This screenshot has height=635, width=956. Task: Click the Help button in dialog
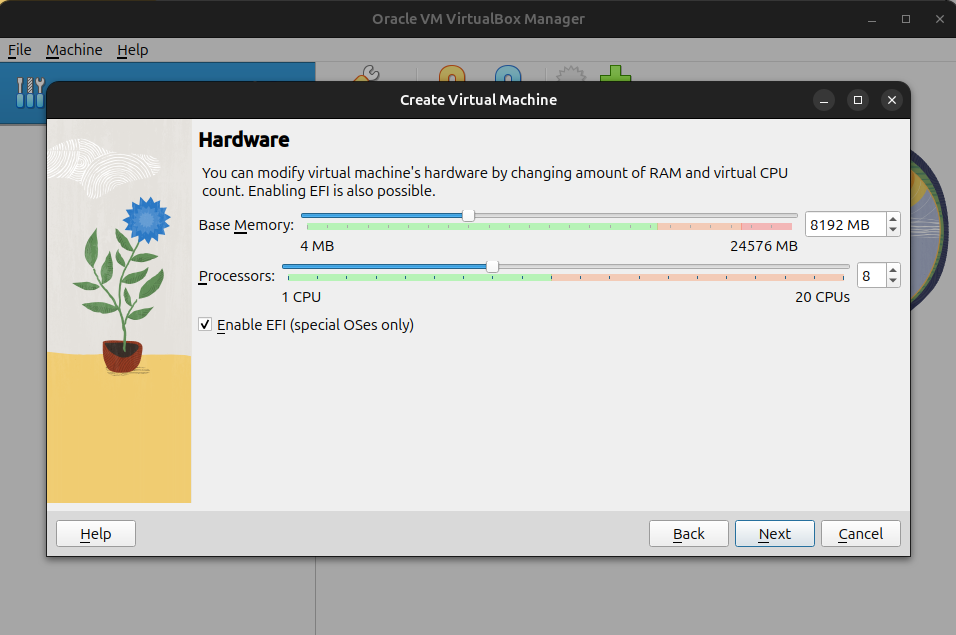coord(96,534)
